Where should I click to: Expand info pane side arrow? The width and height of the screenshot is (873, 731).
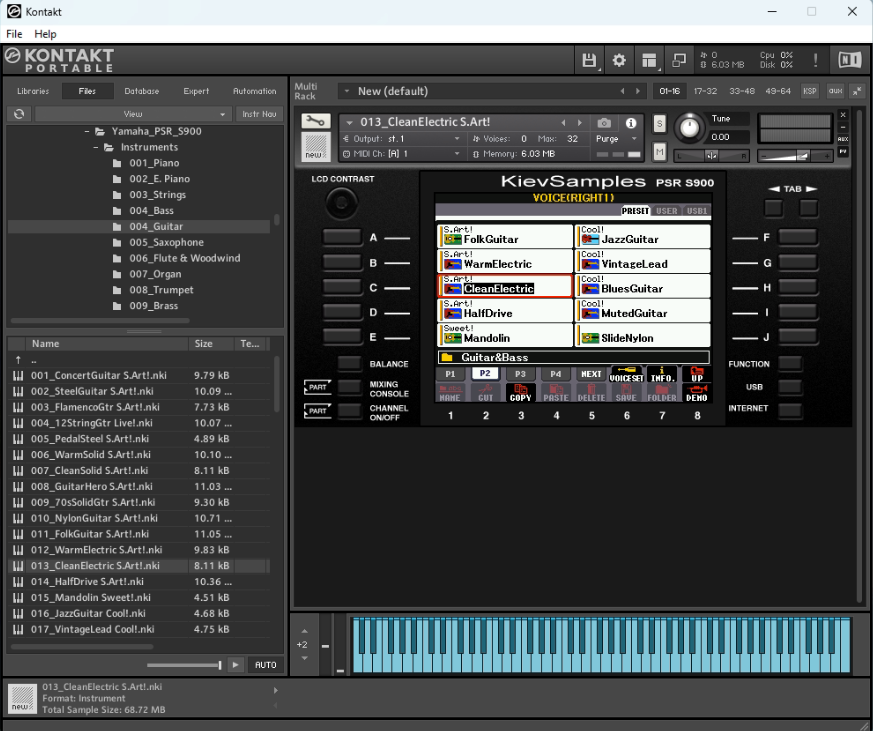coord(276,690)
